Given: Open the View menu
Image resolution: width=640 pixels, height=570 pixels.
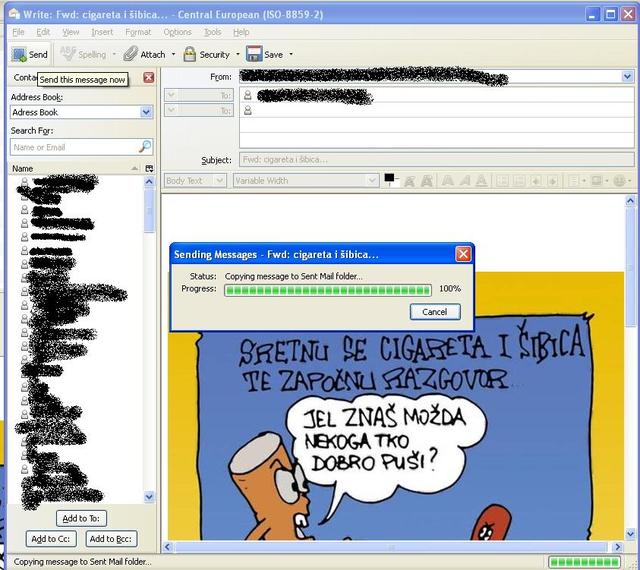Looking at the screenshot, I should (71, 32).
